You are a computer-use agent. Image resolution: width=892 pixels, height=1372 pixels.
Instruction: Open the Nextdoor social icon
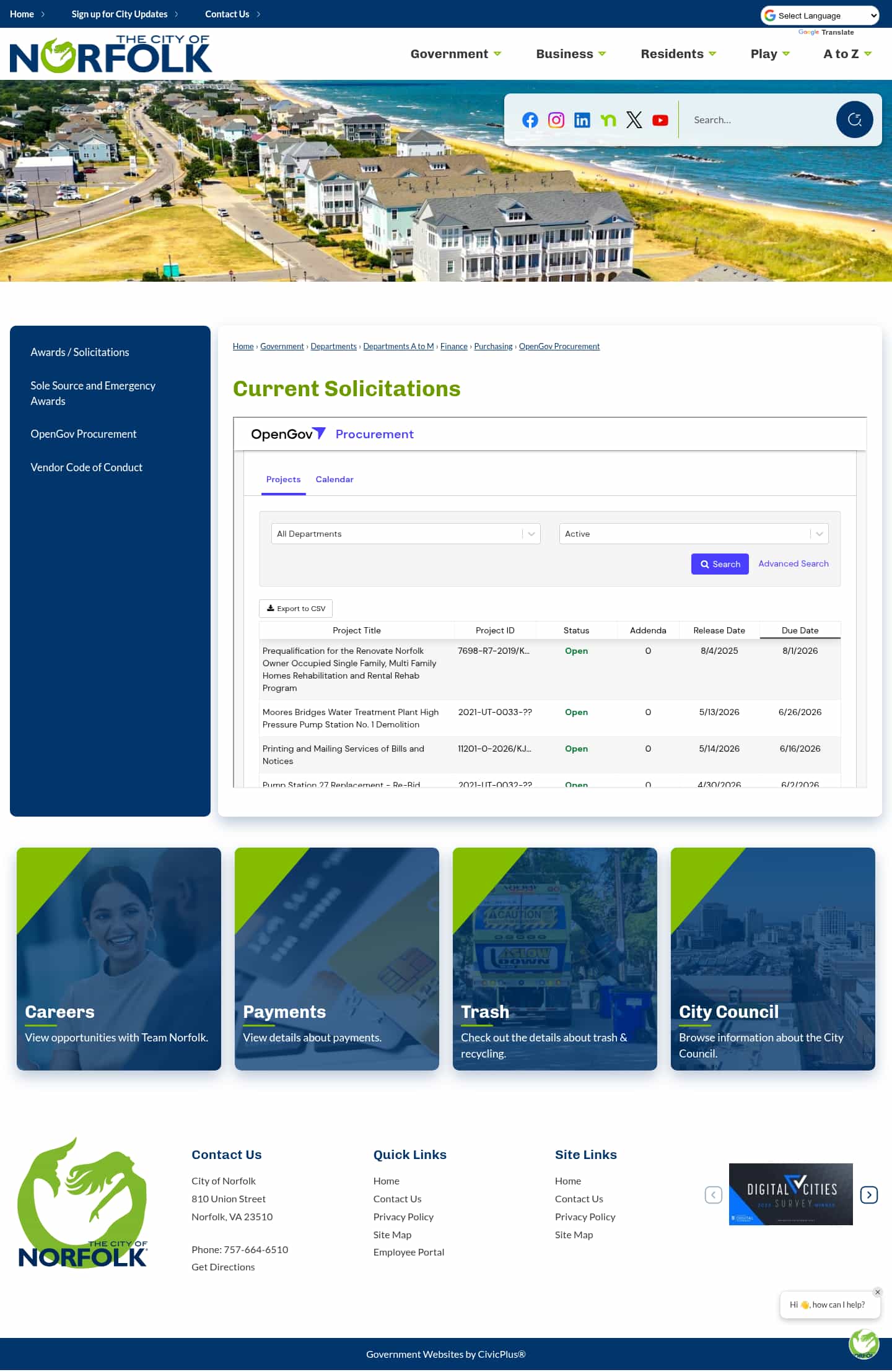608,120
